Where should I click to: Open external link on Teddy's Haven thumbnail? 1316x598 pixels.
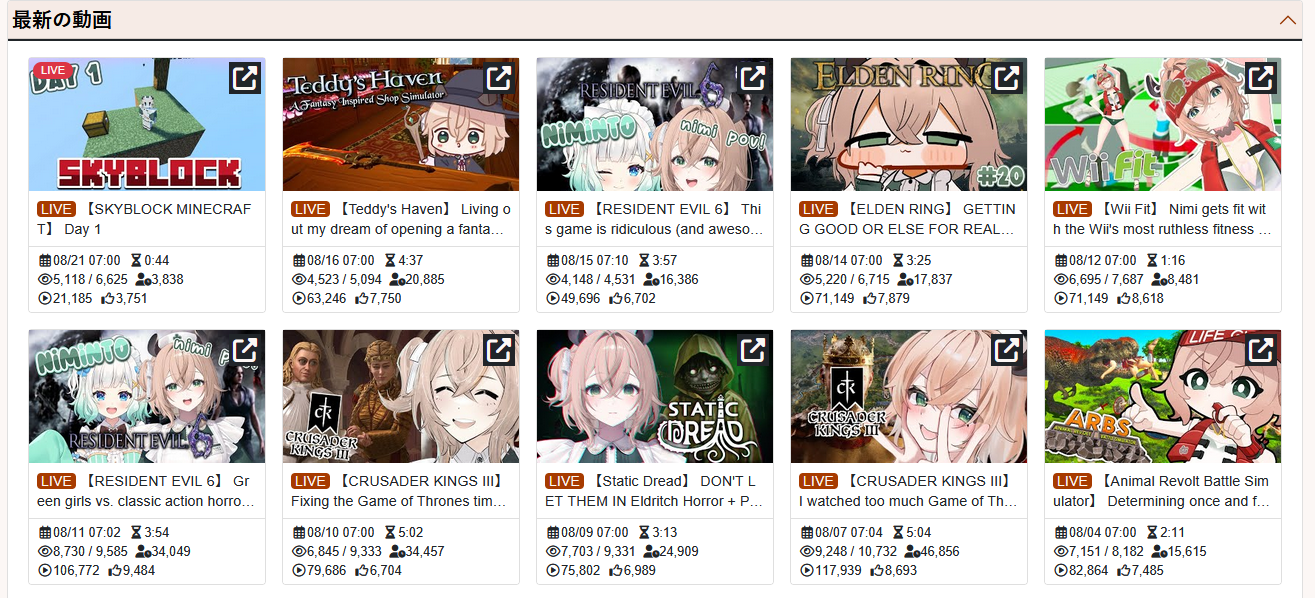click(x=499, y=78)
